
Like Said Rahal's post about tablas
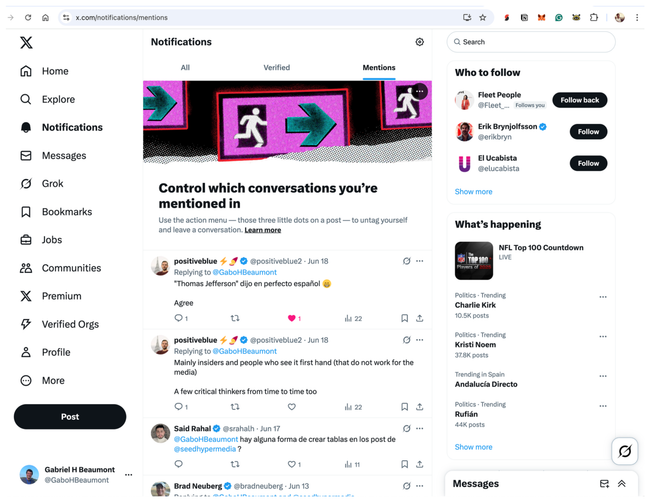point(292,464)
